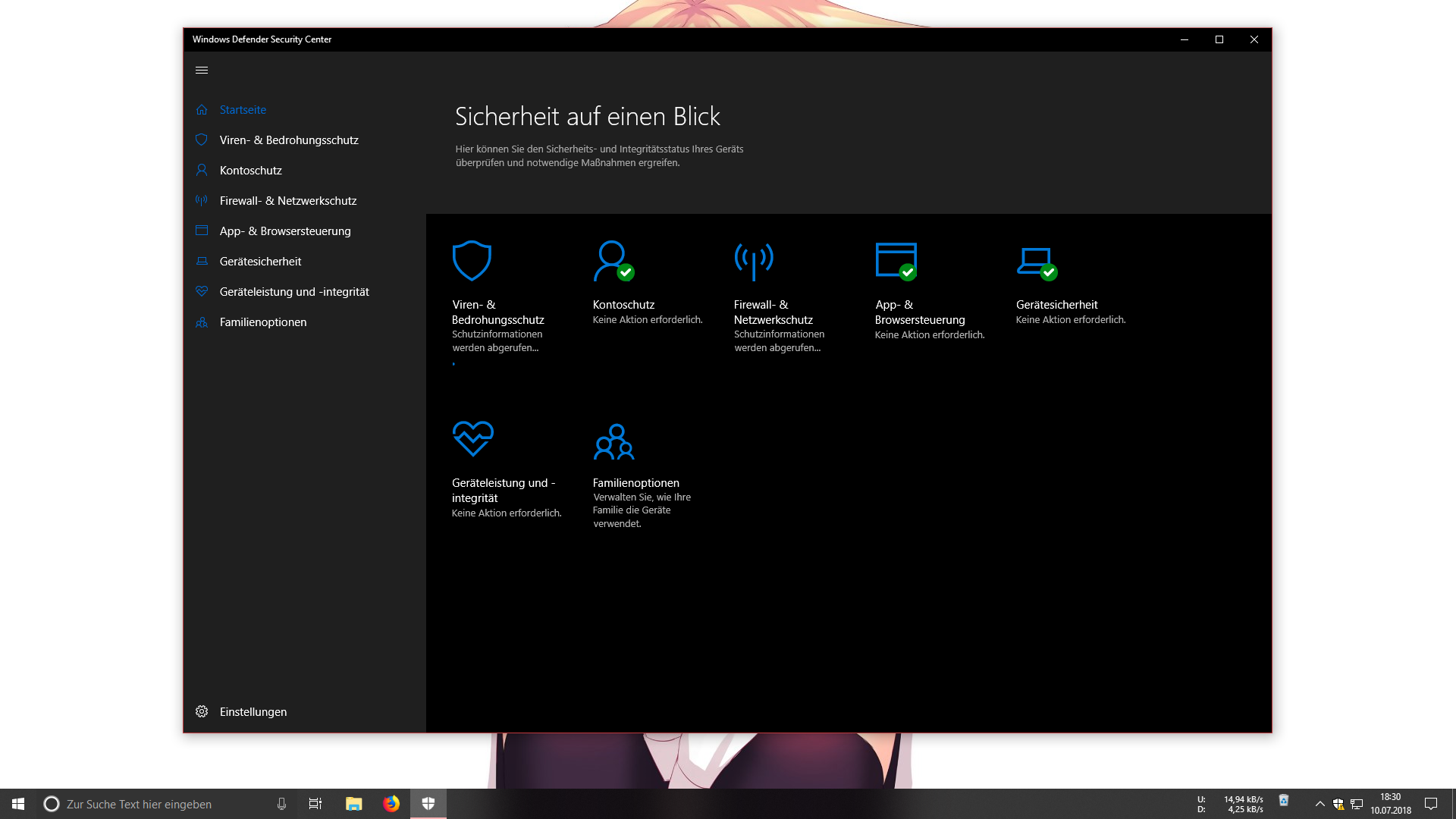The image size is (1456, 819).
Task: Open Geräteleistung und -integrität in sidebar
Action: point(294,291)
